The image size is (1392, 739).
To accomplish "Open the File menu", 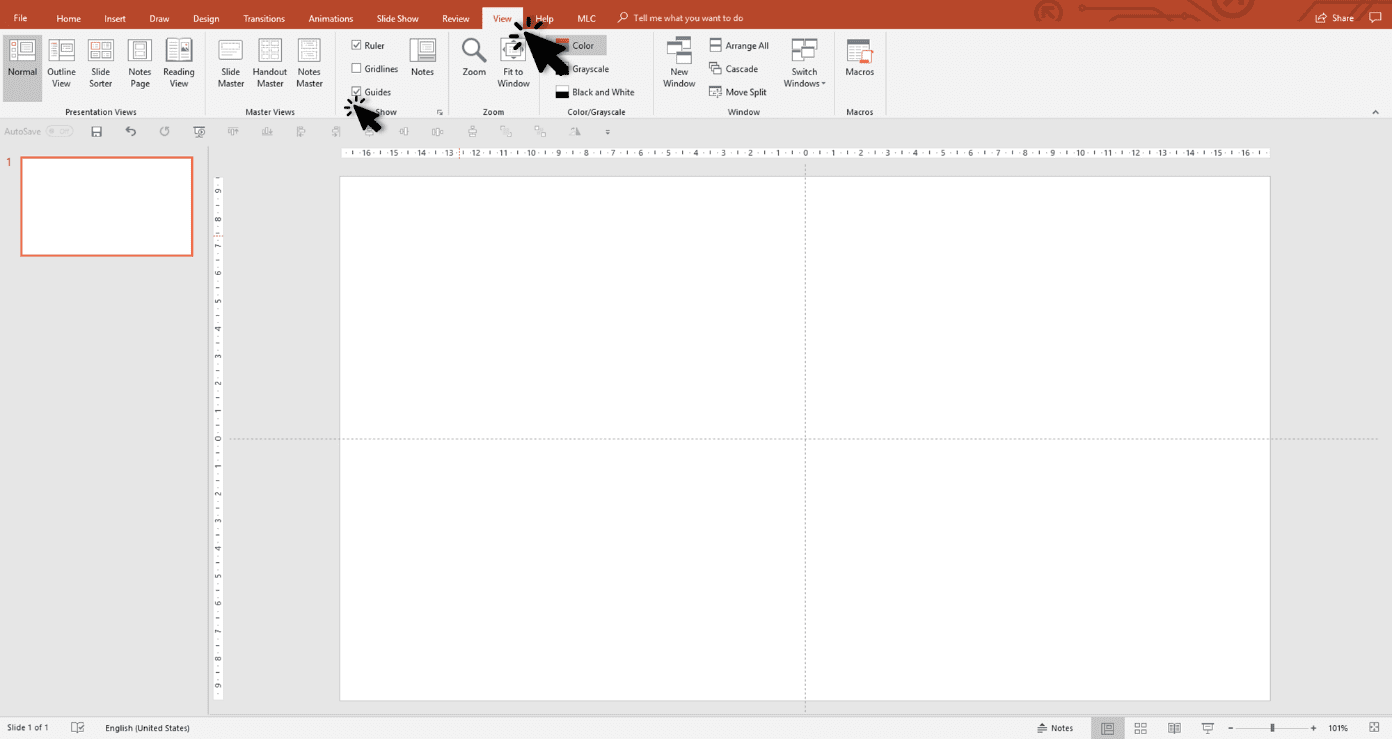I will click(20, 17).
